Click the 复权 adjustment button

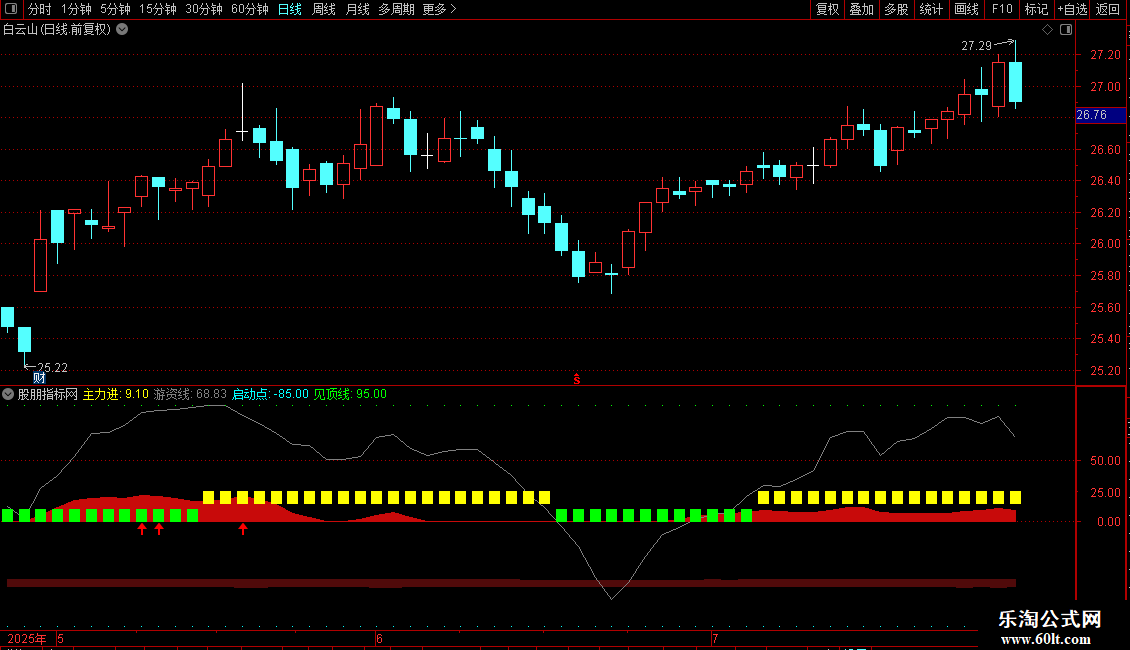coord(827,9)
